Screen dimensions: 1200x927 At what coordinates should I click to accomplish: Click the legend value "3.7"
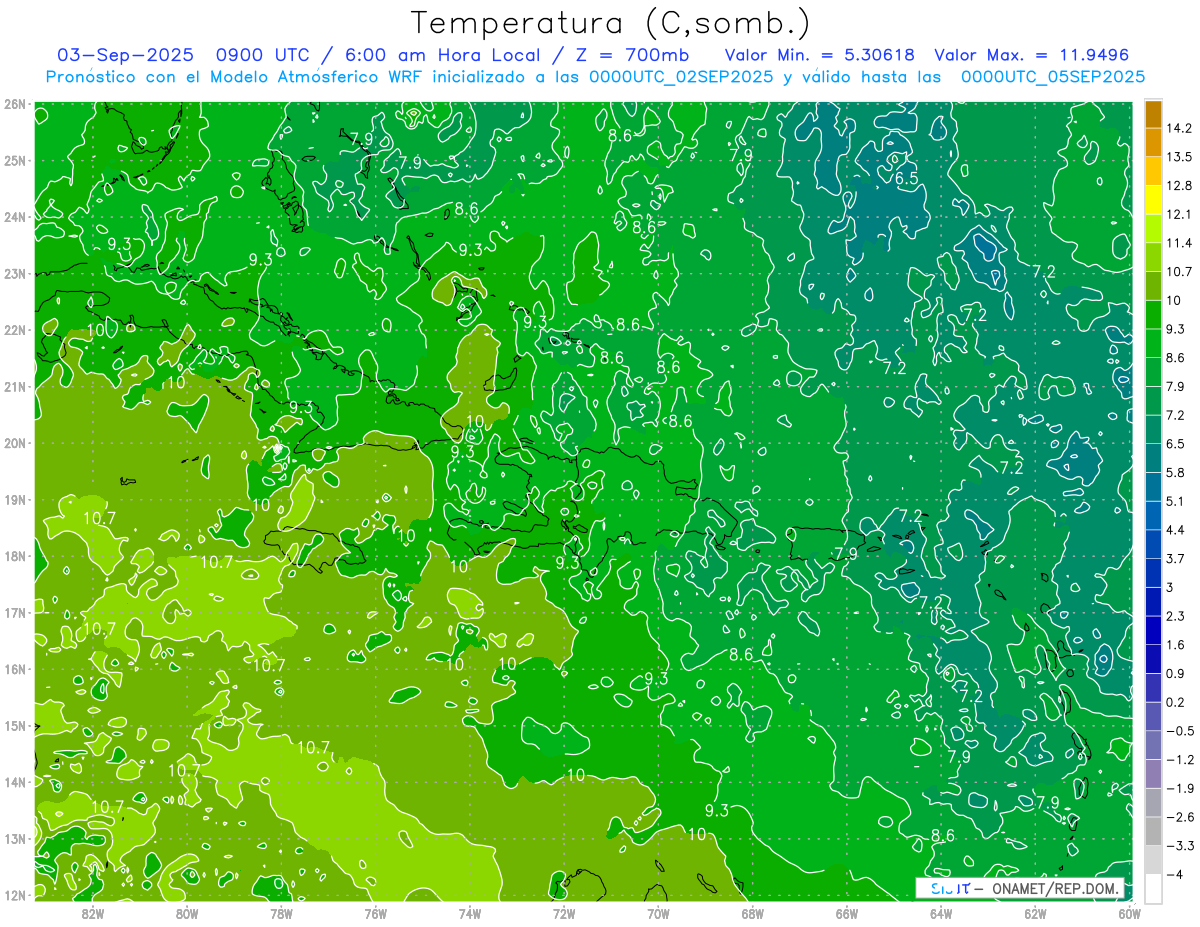(1175, 558)
